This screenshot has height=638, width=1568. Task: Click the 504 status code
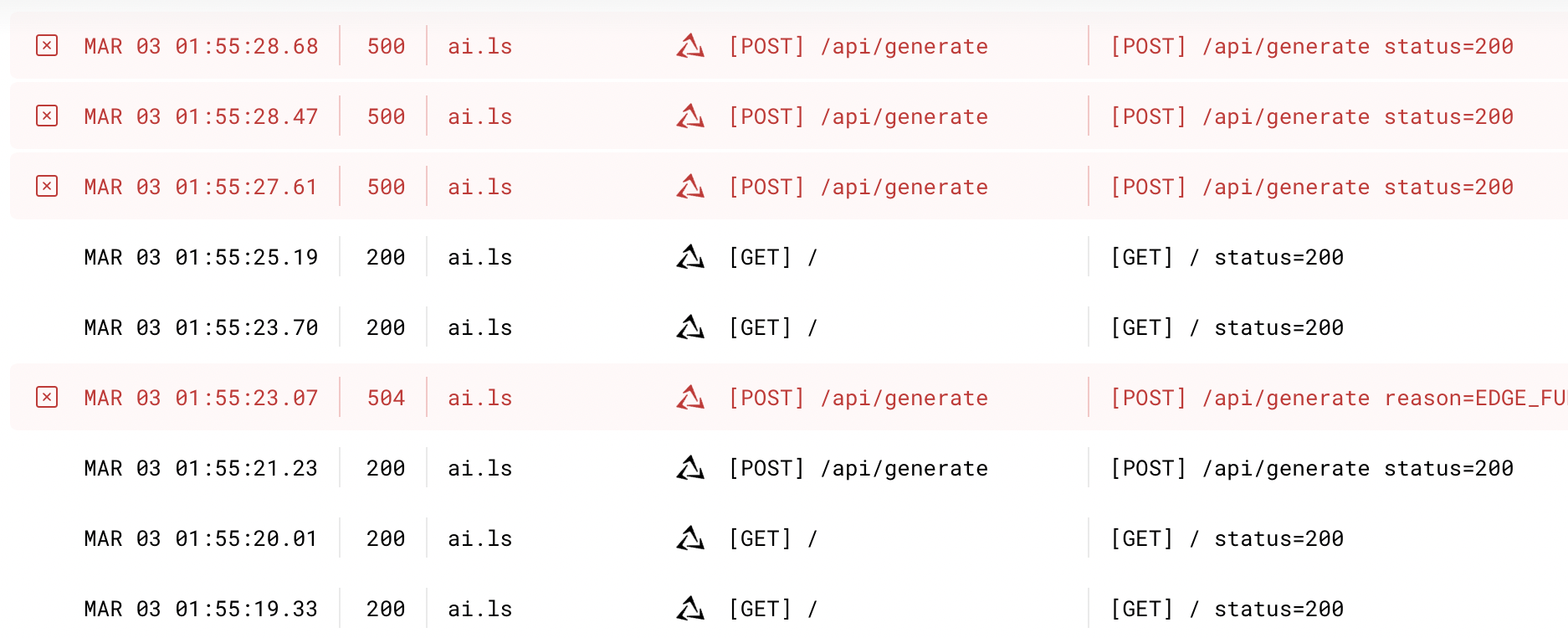tap(386, 398)
